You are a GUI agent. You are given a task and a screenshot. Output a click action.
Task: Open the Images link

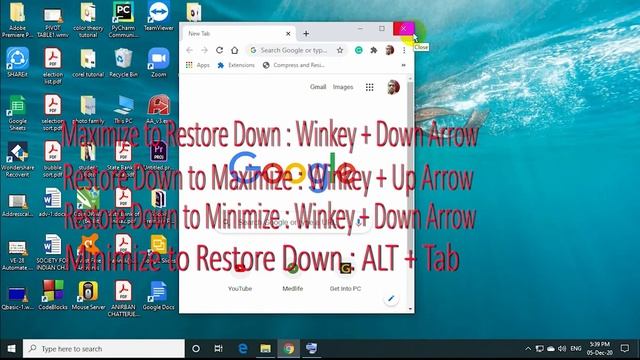pyautogui.click(x=343, y=87)
